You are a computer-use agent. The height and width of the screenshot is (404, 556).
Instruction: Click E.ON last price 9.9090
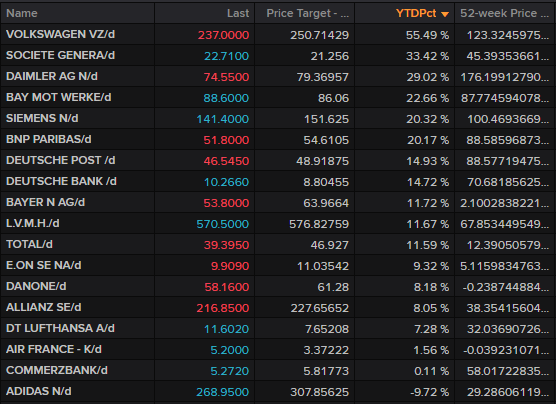click(230, 266)
